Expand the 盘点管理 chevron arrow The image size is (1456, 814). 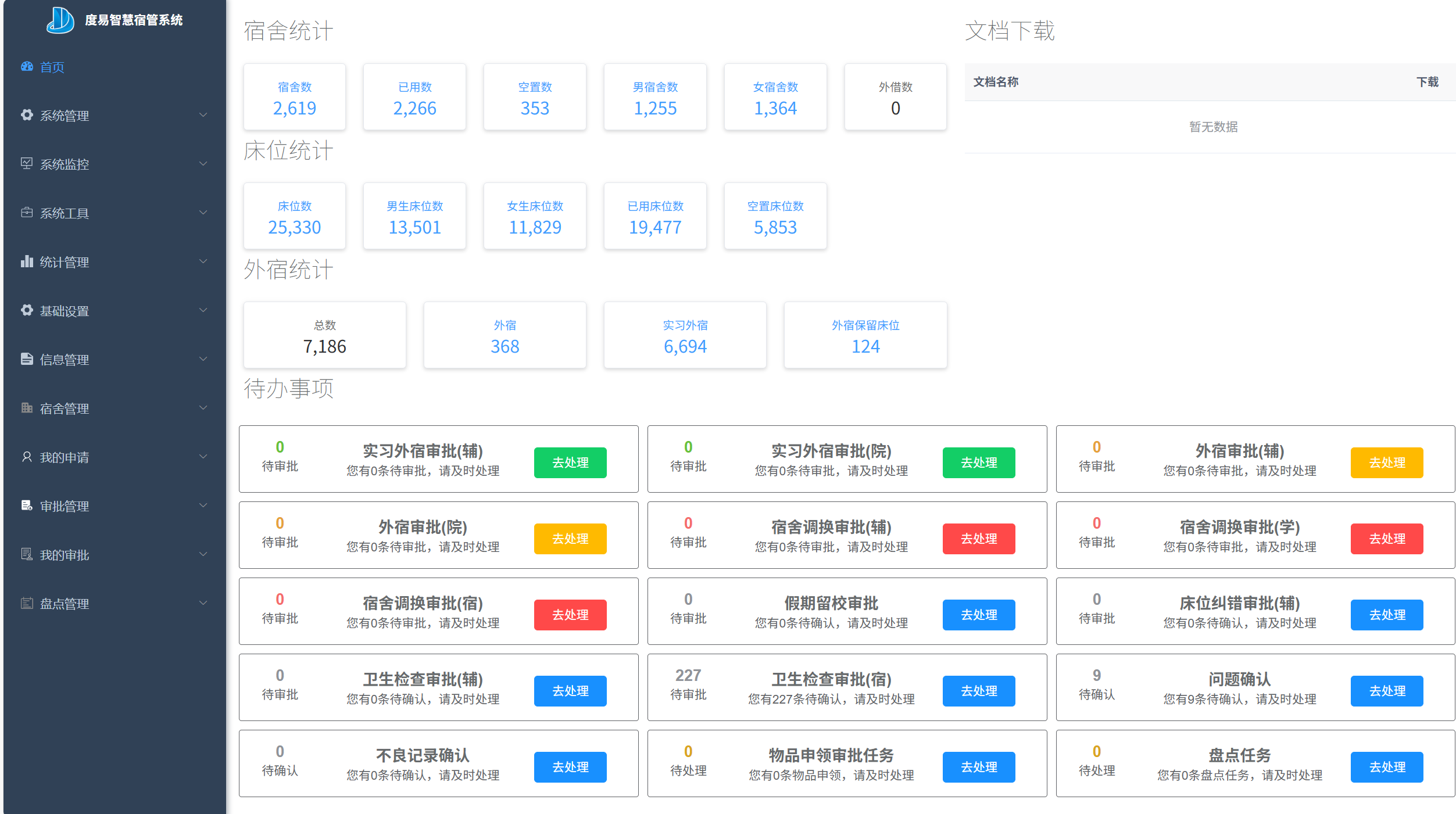point(203,603)
